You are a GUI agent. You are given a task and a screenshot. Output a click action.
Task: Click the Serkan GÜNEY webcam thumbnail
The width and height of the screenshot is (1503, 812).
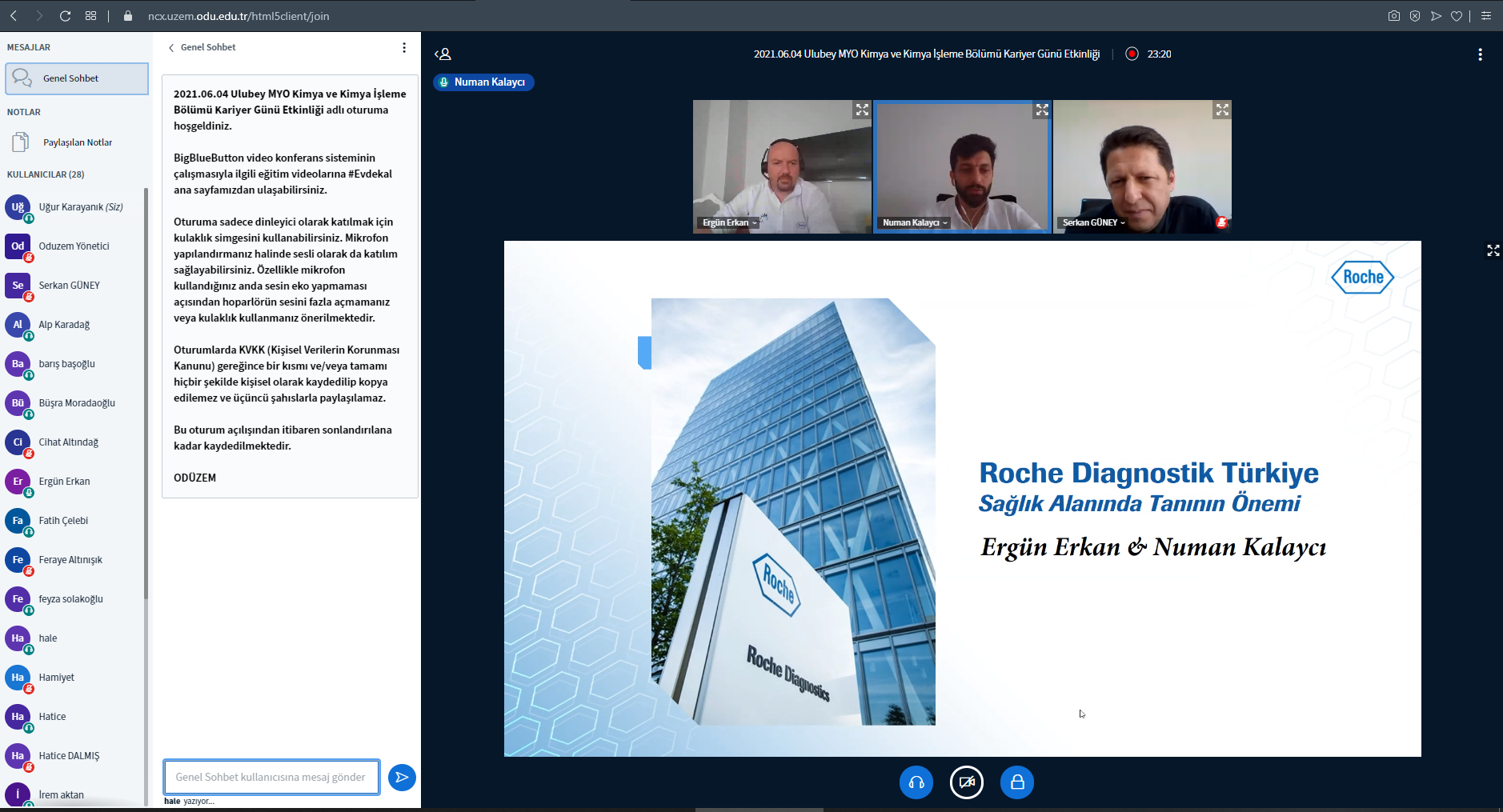pos(1142,166)
